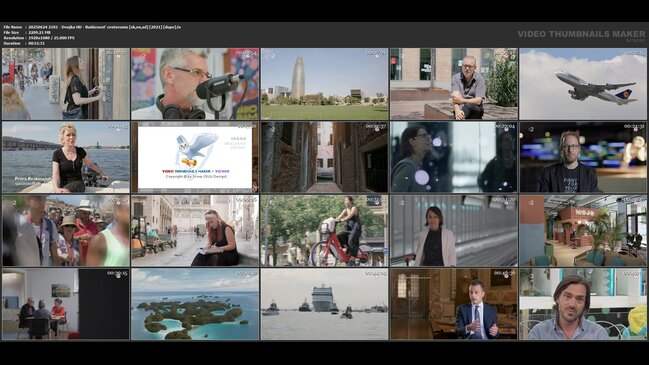Open the colorful cafe interior thumbnail
Viewport: 649px width, 365px height.
(583, 231)
